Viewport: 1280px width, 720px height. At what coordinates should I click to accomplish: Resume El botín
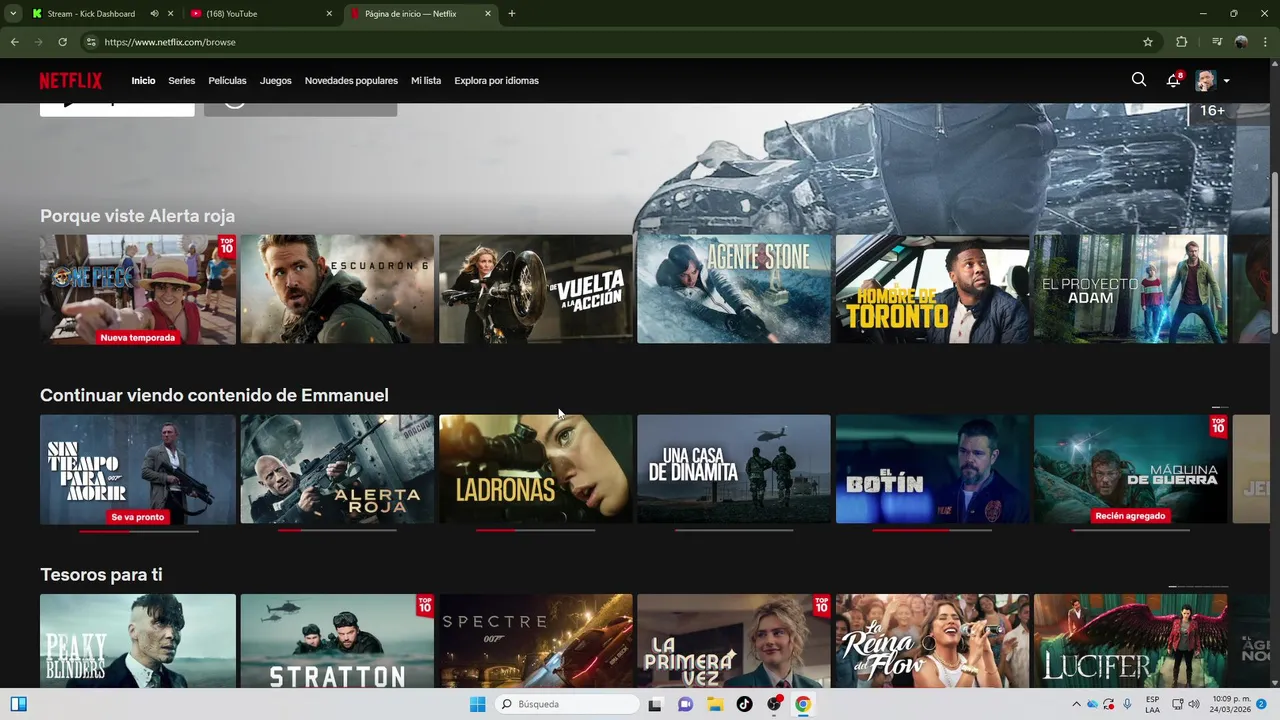932,469
